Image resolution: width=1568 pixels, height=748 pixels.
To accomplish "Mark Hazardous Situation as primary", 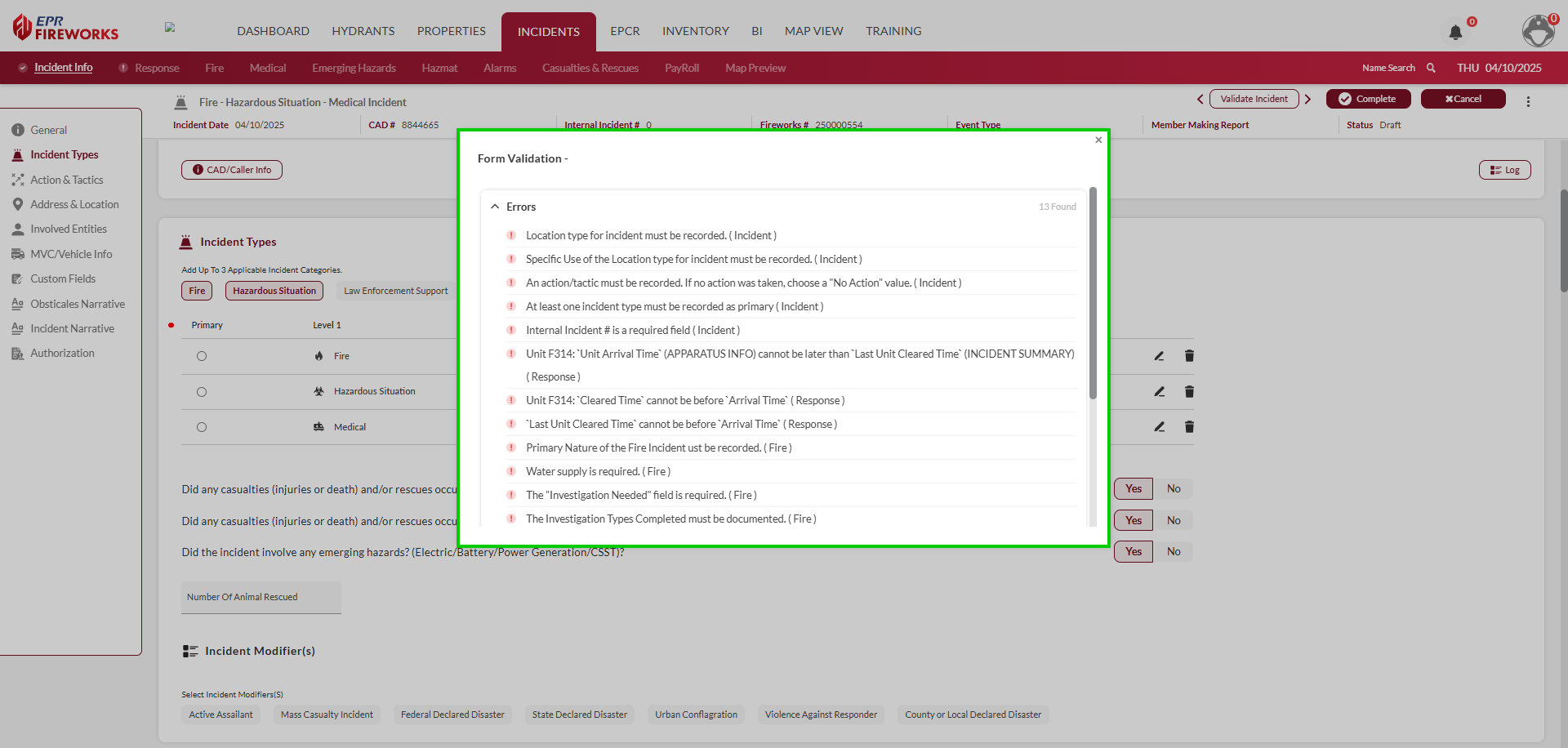I will (202, 392).
